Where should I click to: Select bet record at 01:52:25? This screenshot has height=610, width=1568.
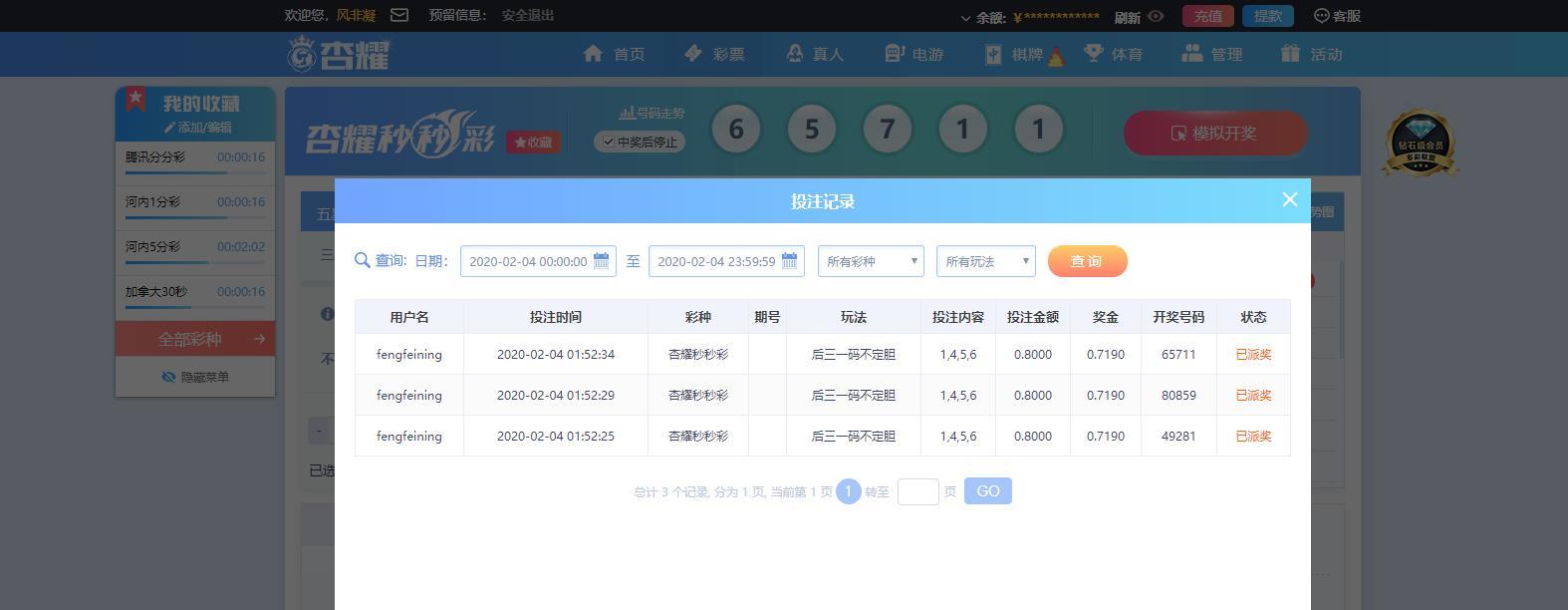pyautogui.click(x=822, y=436)
